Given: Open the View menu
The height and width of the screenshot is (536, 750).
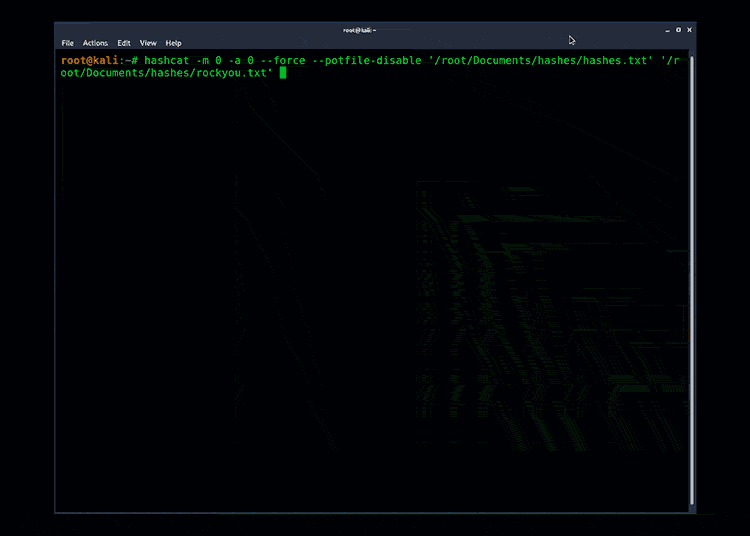Looking at the screenshot, I should (x=148, y=43).
